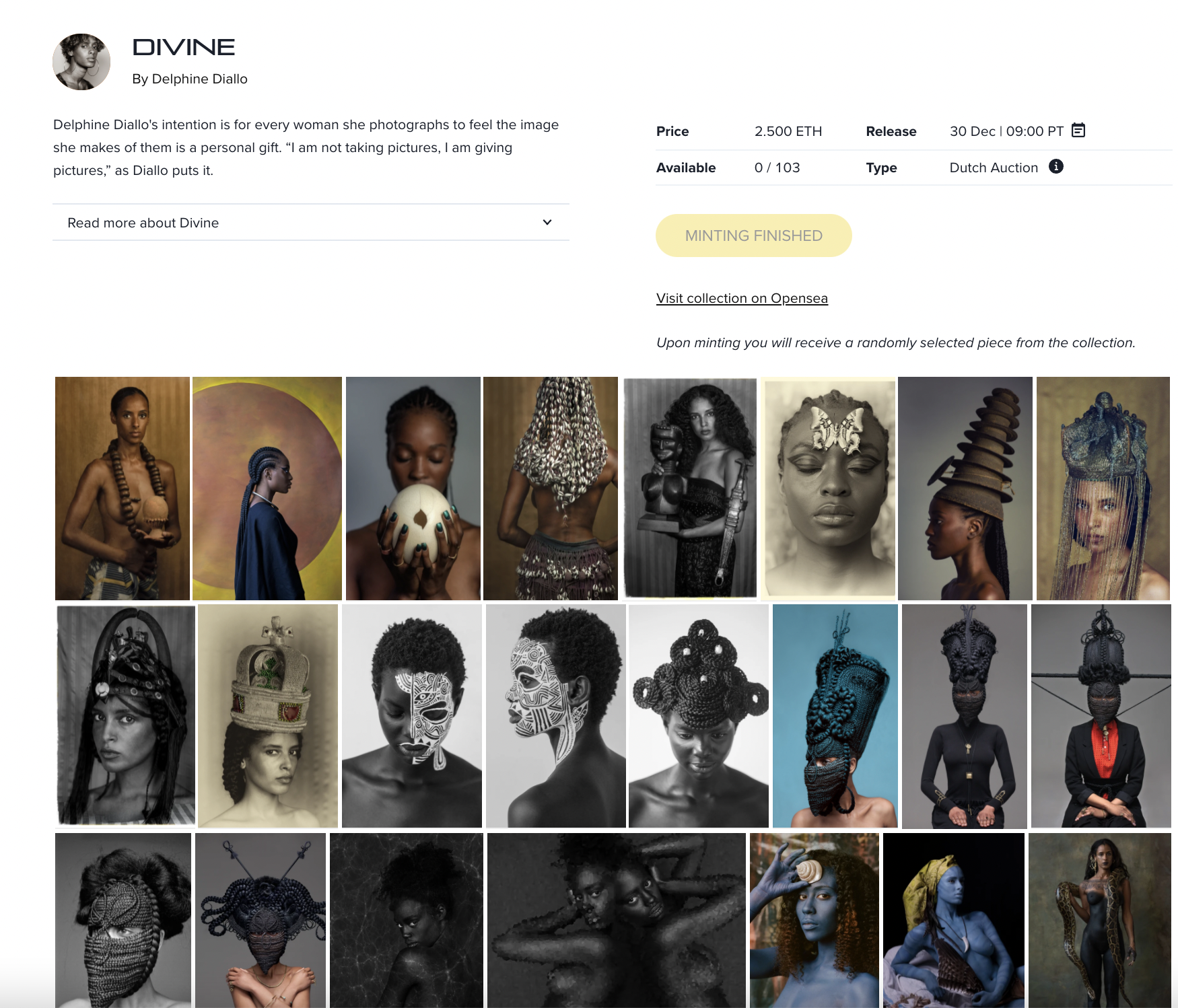Viewport: 1178px width, 1008px height.
Task: Expand the Read more about Divine chevron
Action: pyautogui.click(x=547, y=222)
